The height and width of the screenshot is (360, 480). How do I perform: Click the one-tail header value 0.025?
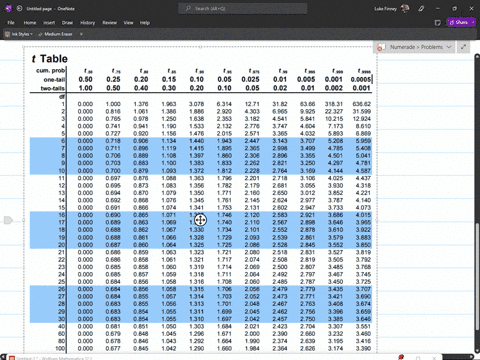(250, 79)
